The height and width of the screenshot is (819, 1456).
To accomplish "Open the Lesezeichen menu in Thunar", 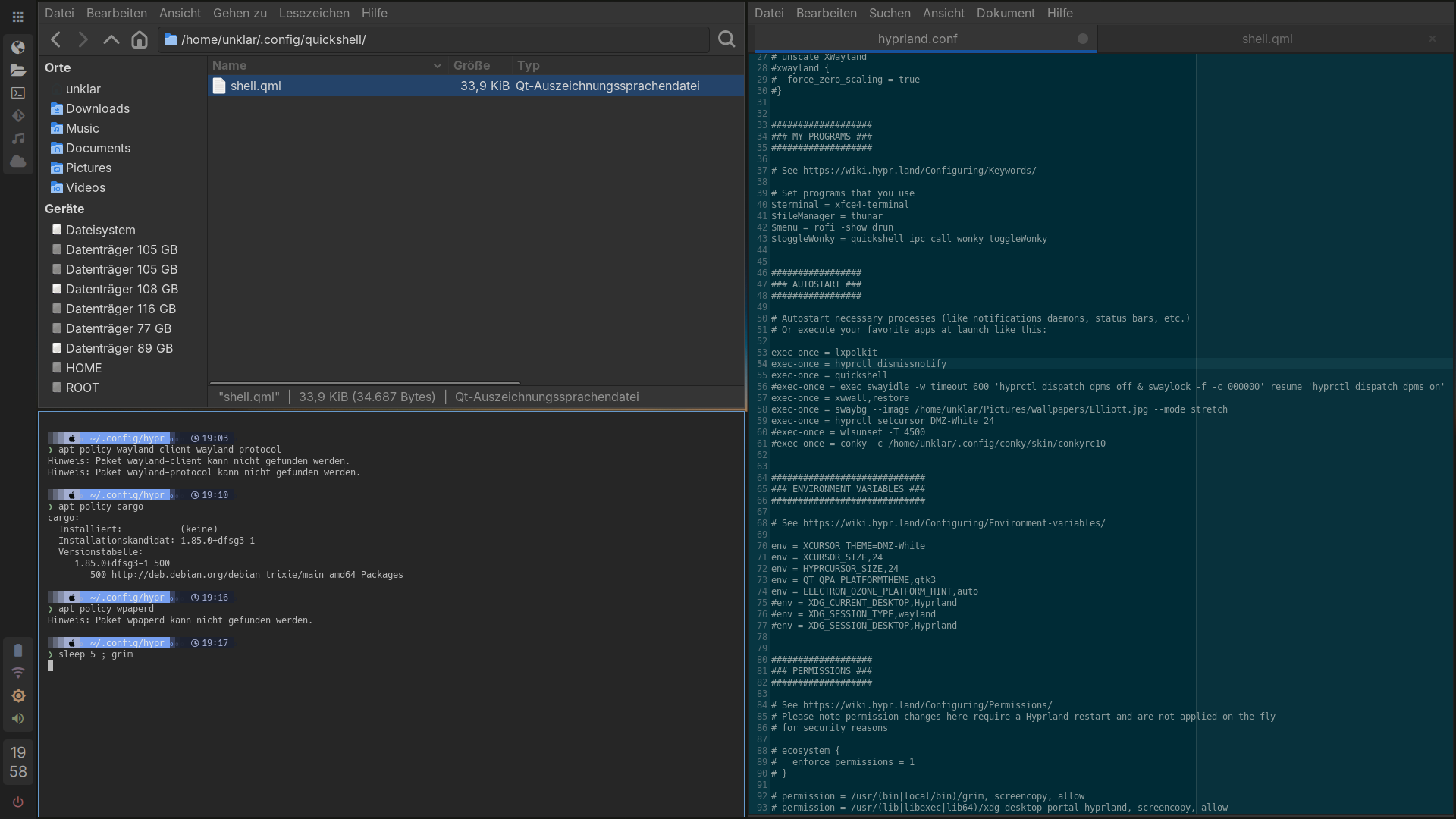I will tap(314, 13).
